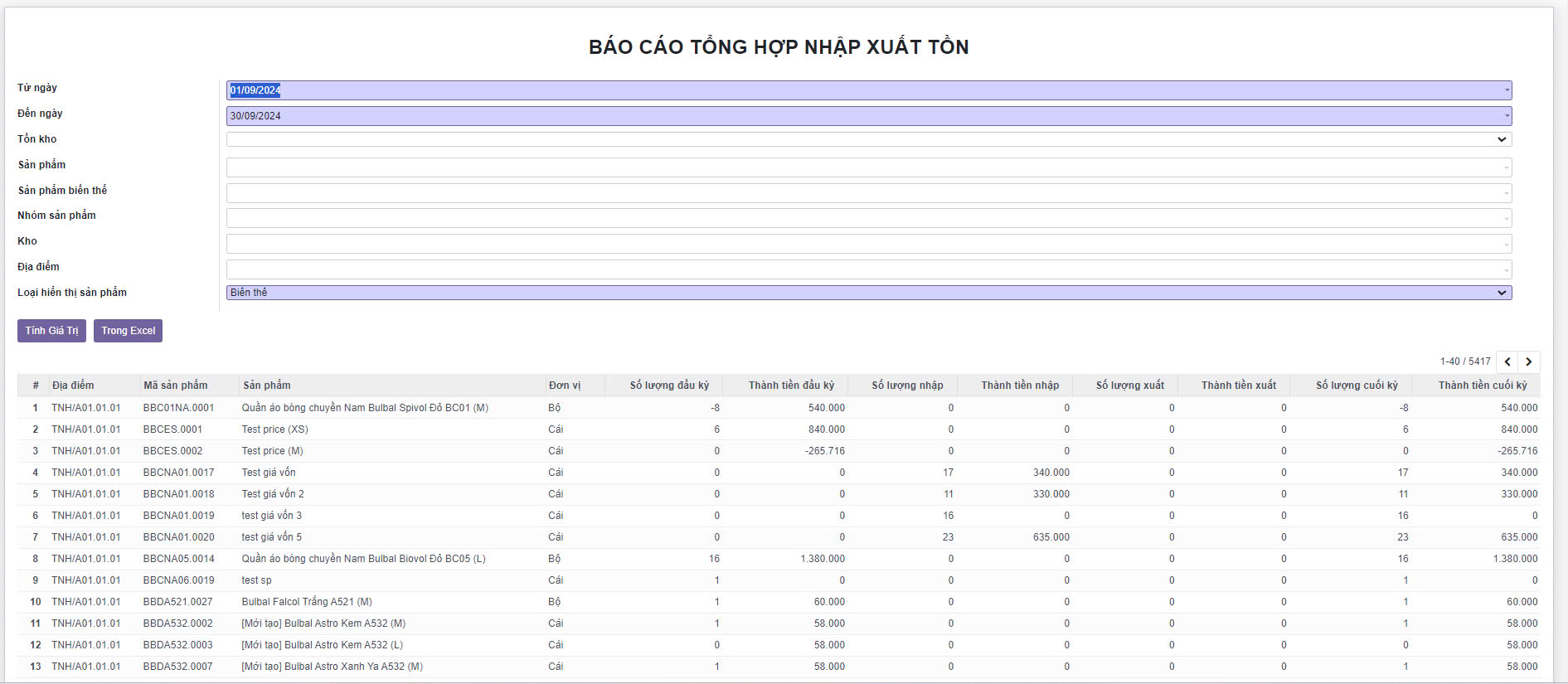Viewport: 1568px width, 684px height.
Task: Open the 'Test giá vốn 2' product row
Action: (x=273, y=494)
